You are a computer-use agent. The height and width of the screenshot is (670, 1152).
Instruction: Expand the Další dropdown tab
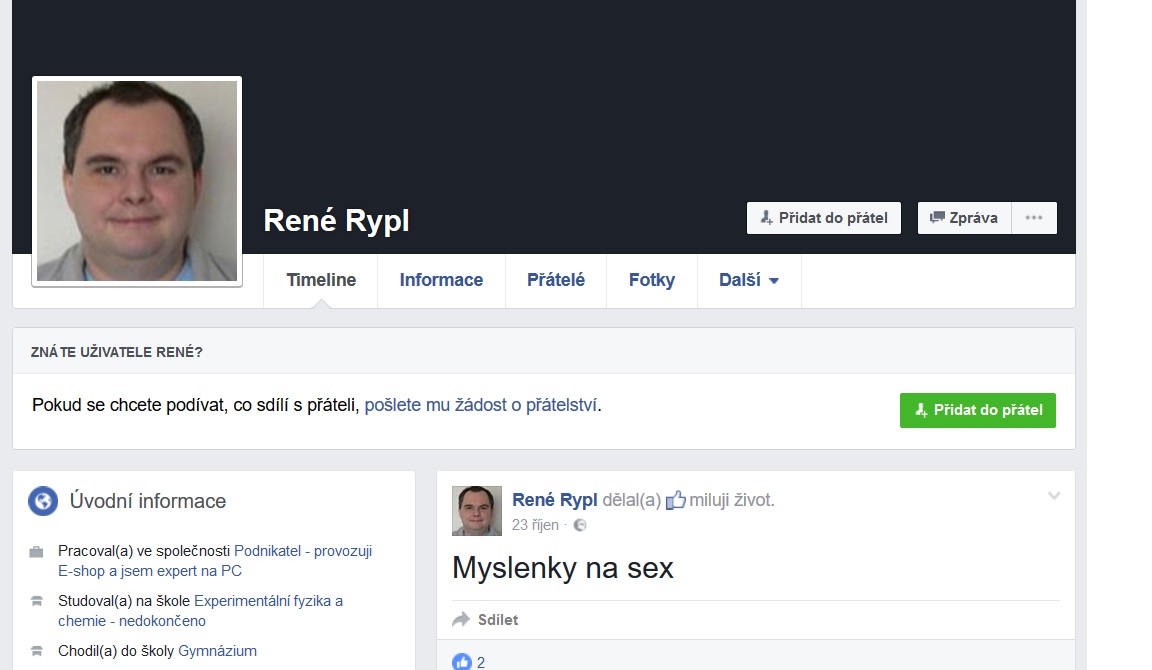748,281
